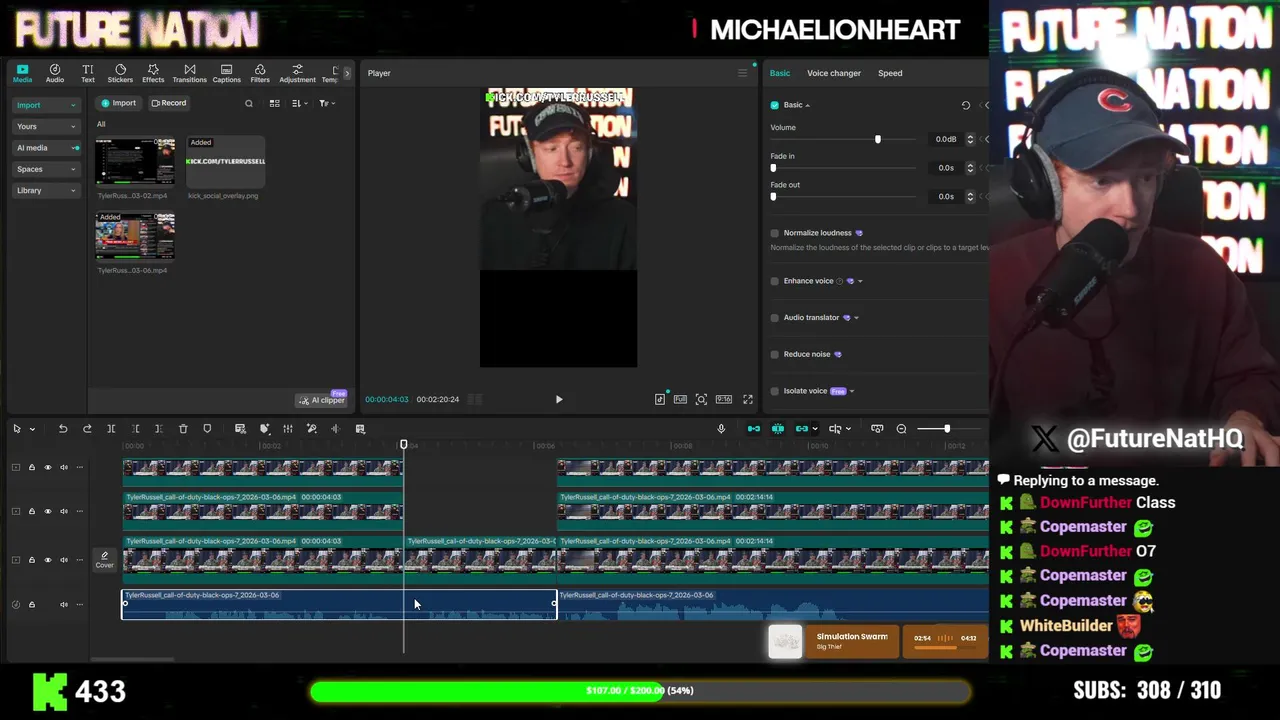This screenshot has height=720, width=1280.
Task: Expand the Import sidebar section
Action: click(46, 105)
